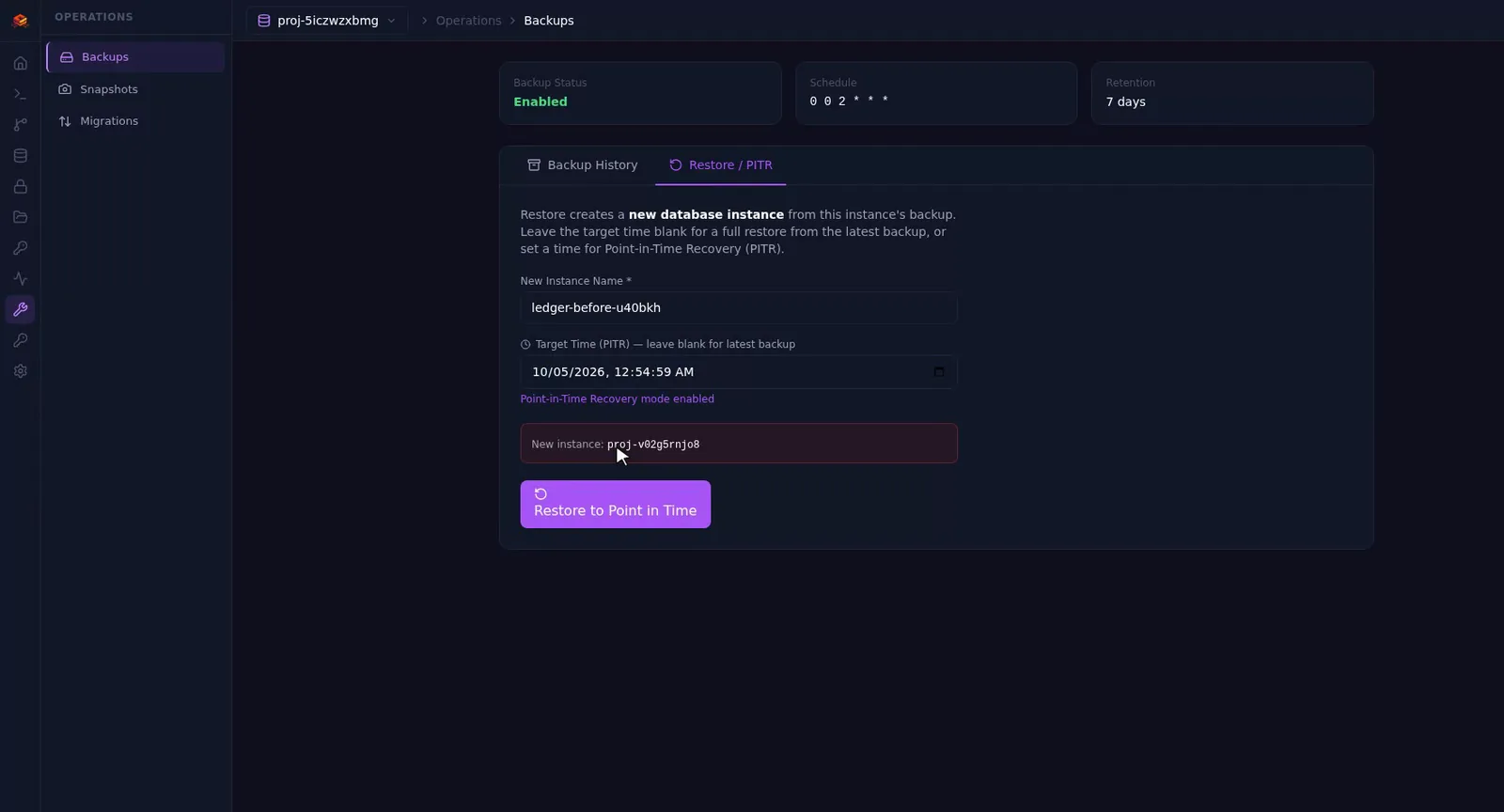Go to the Home icon in the rail

tap(20, 63)
